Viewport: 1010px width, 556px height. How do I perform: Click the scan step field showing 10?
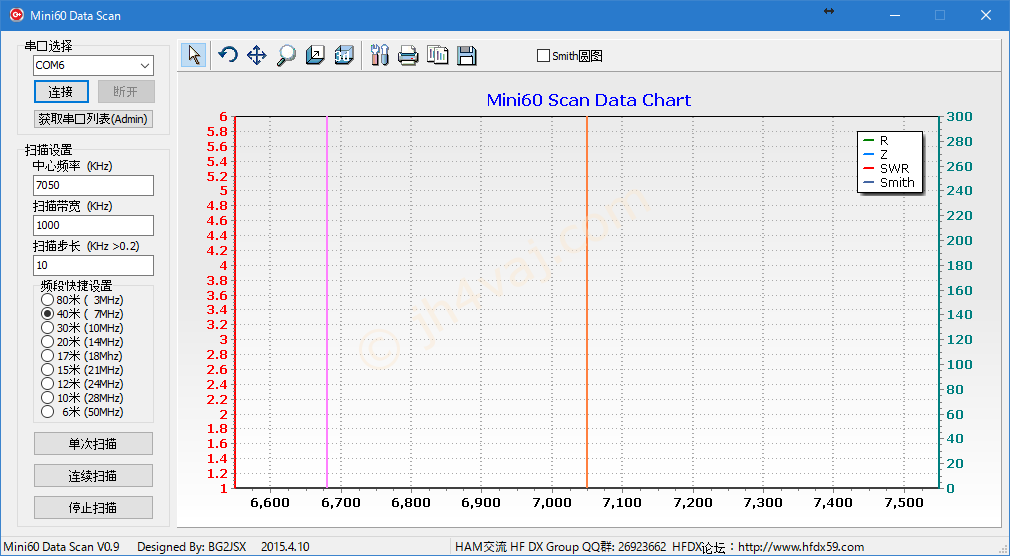(93, 265)
